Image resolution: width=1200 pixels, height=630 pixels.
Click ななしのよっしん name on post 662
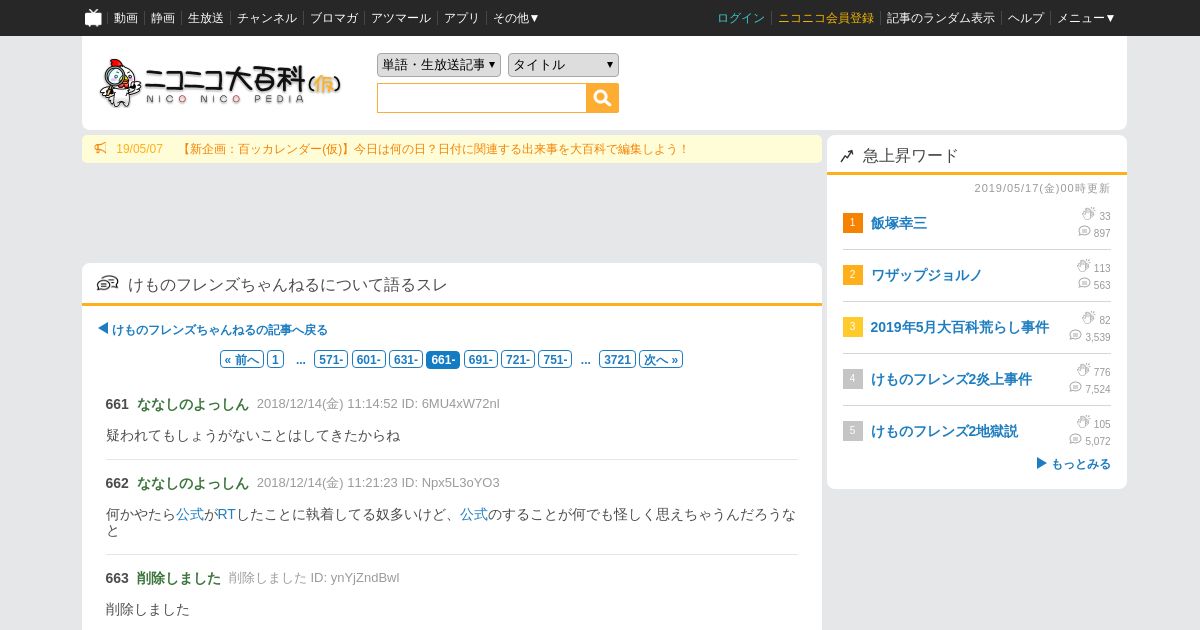[193, 483]
